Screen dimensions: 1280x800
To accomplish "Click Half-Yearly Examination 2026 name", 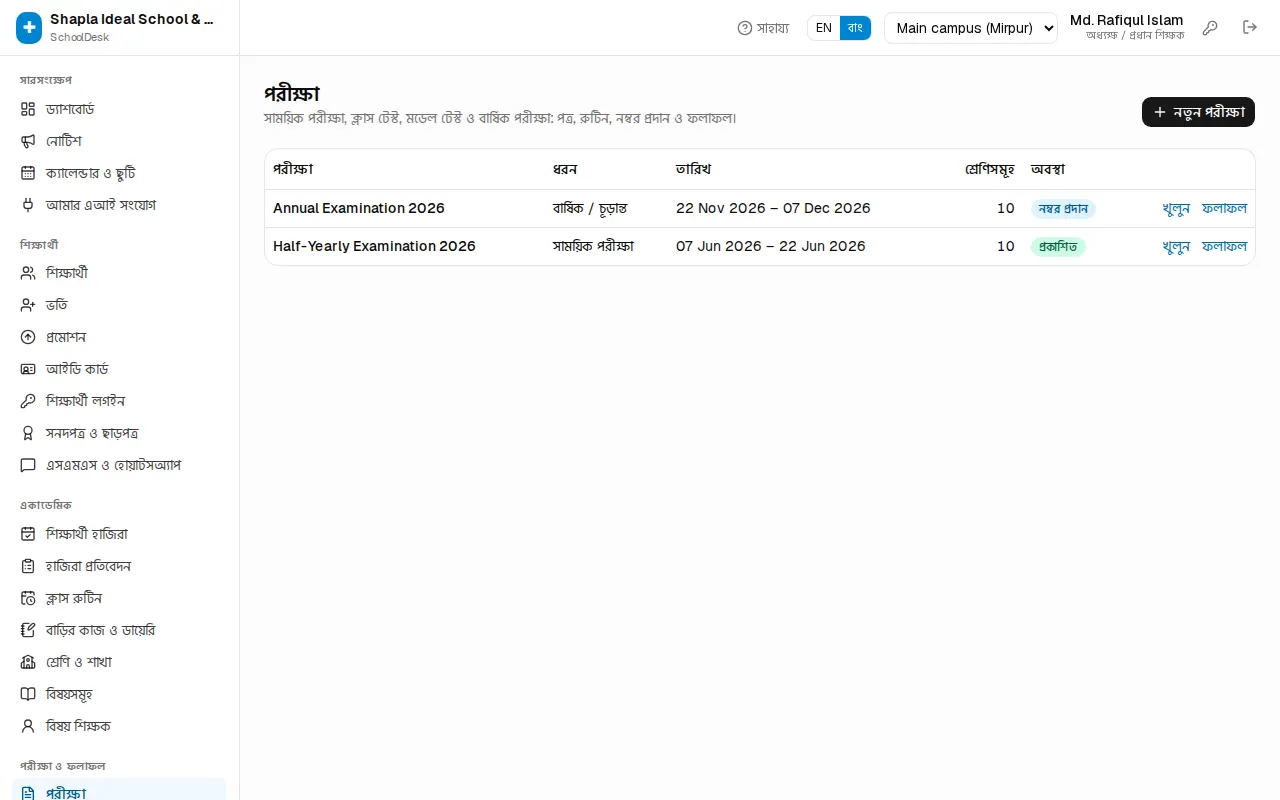I will (374, 246).
